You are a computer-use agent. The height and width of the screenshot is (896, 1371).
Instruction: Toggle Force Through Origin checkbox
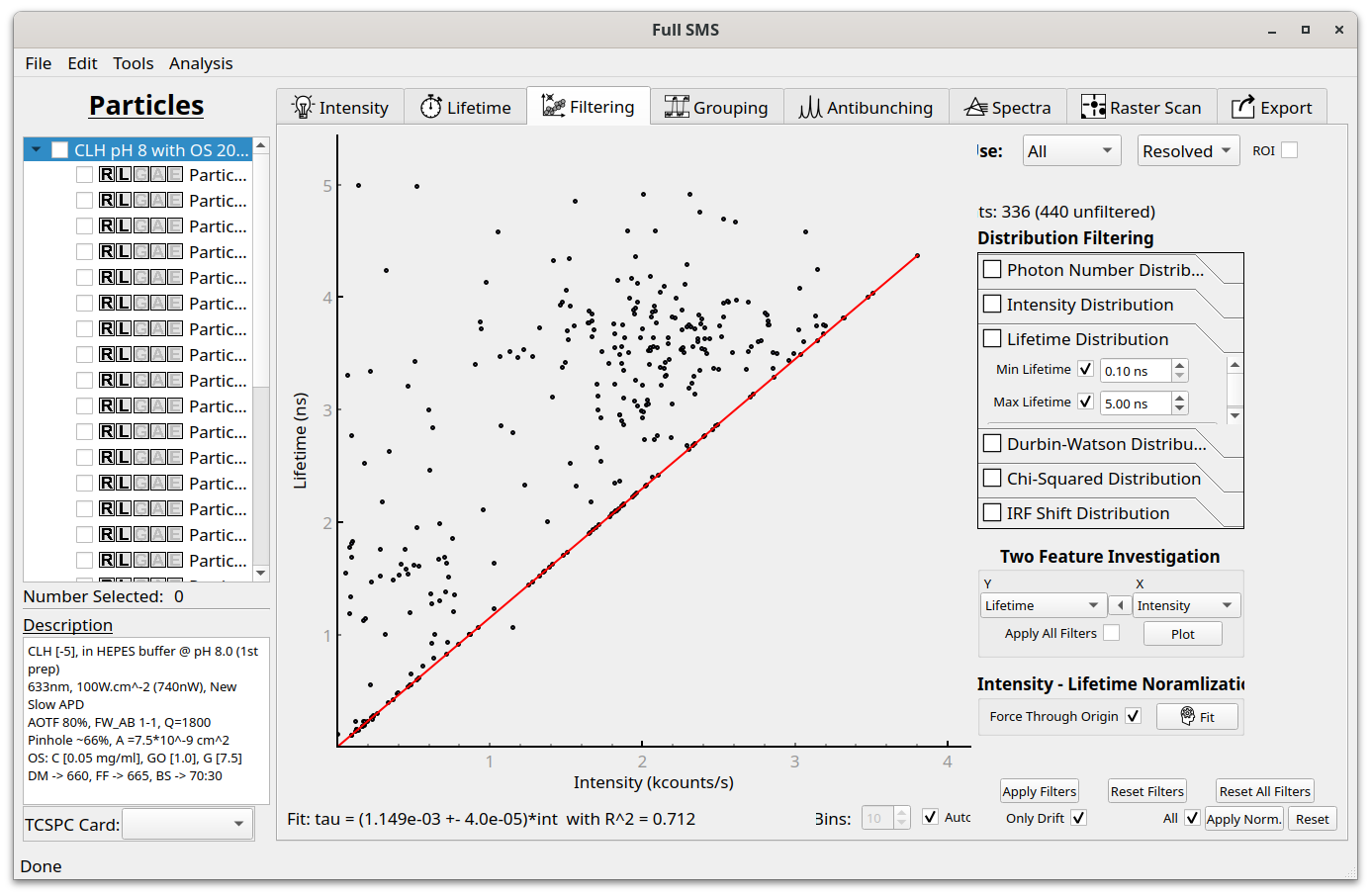click(x=1133, y=716)
